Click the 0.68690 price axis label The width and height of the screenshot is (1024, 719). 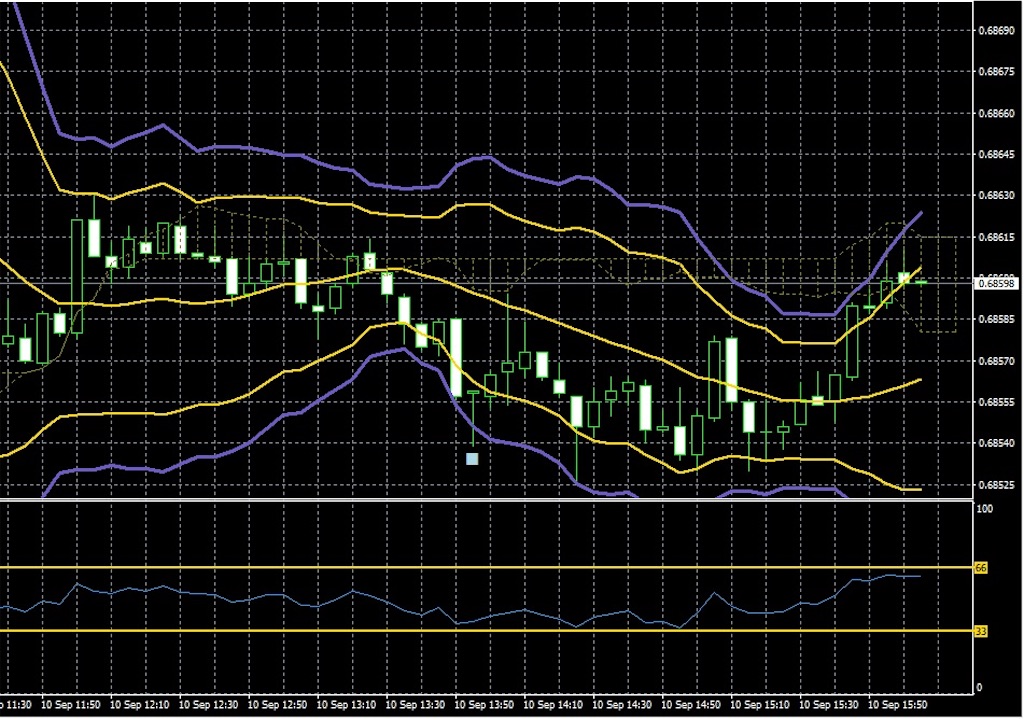pyautogui.click(x=997, y=30)
